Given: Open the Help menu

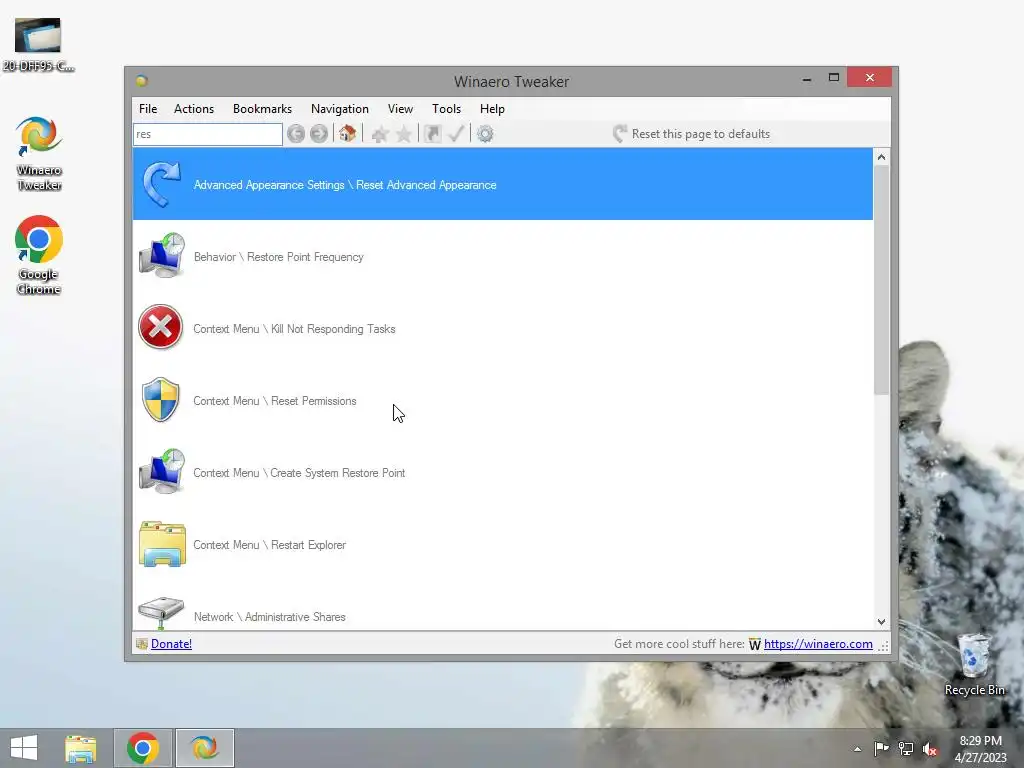Looking at the screenshot, I should (x=492, y=108).
